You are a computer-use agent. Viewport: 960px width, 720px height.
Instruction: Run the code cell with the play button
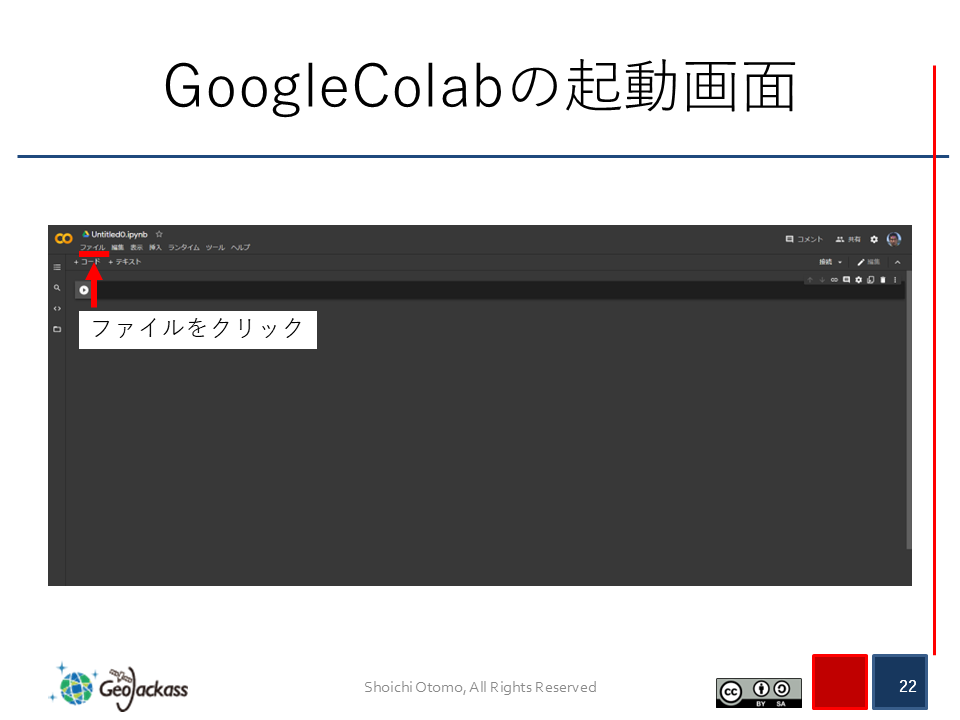[x=84, y=290]
